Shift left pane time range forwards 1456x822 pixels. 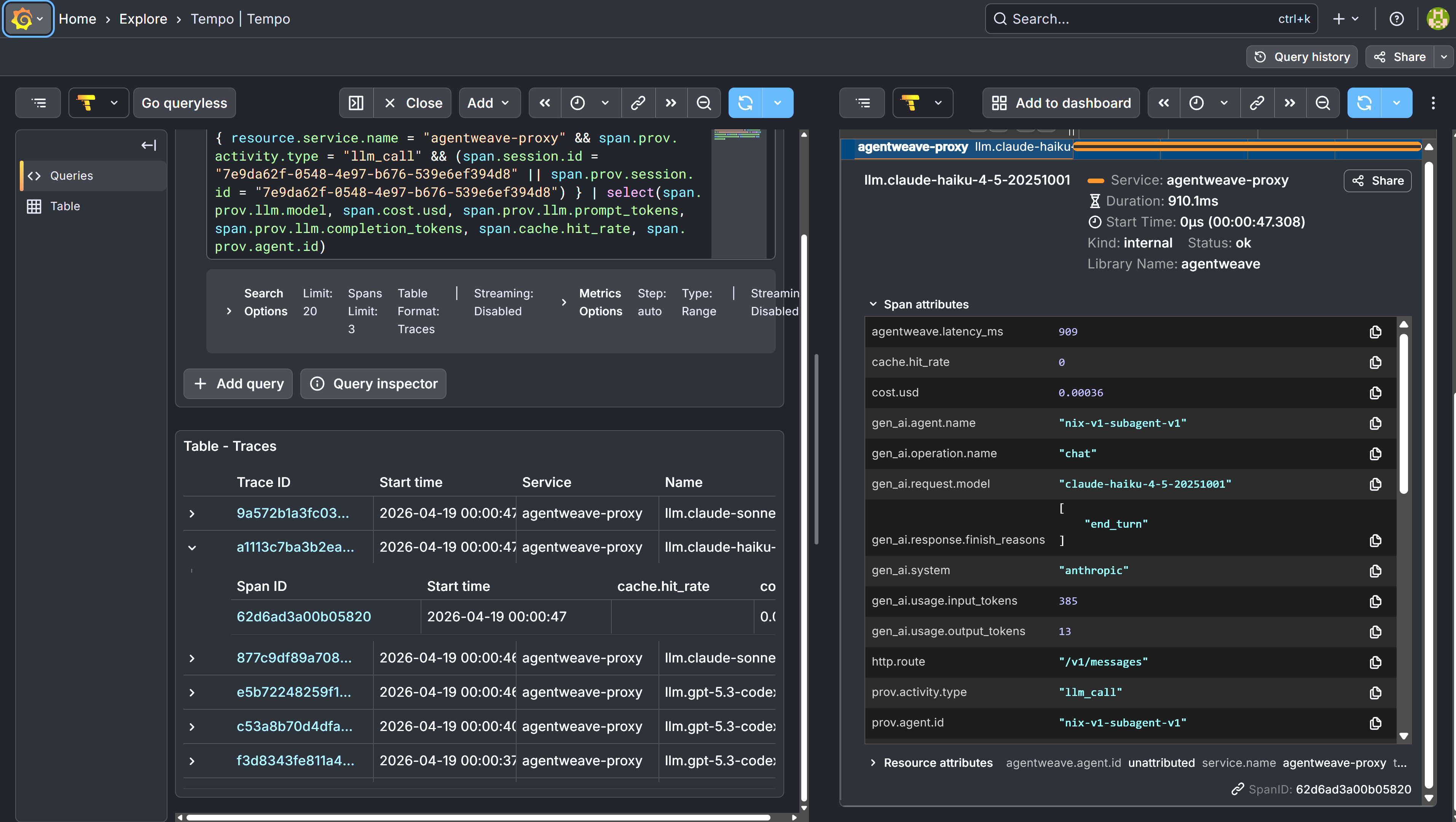click(671, 103)
